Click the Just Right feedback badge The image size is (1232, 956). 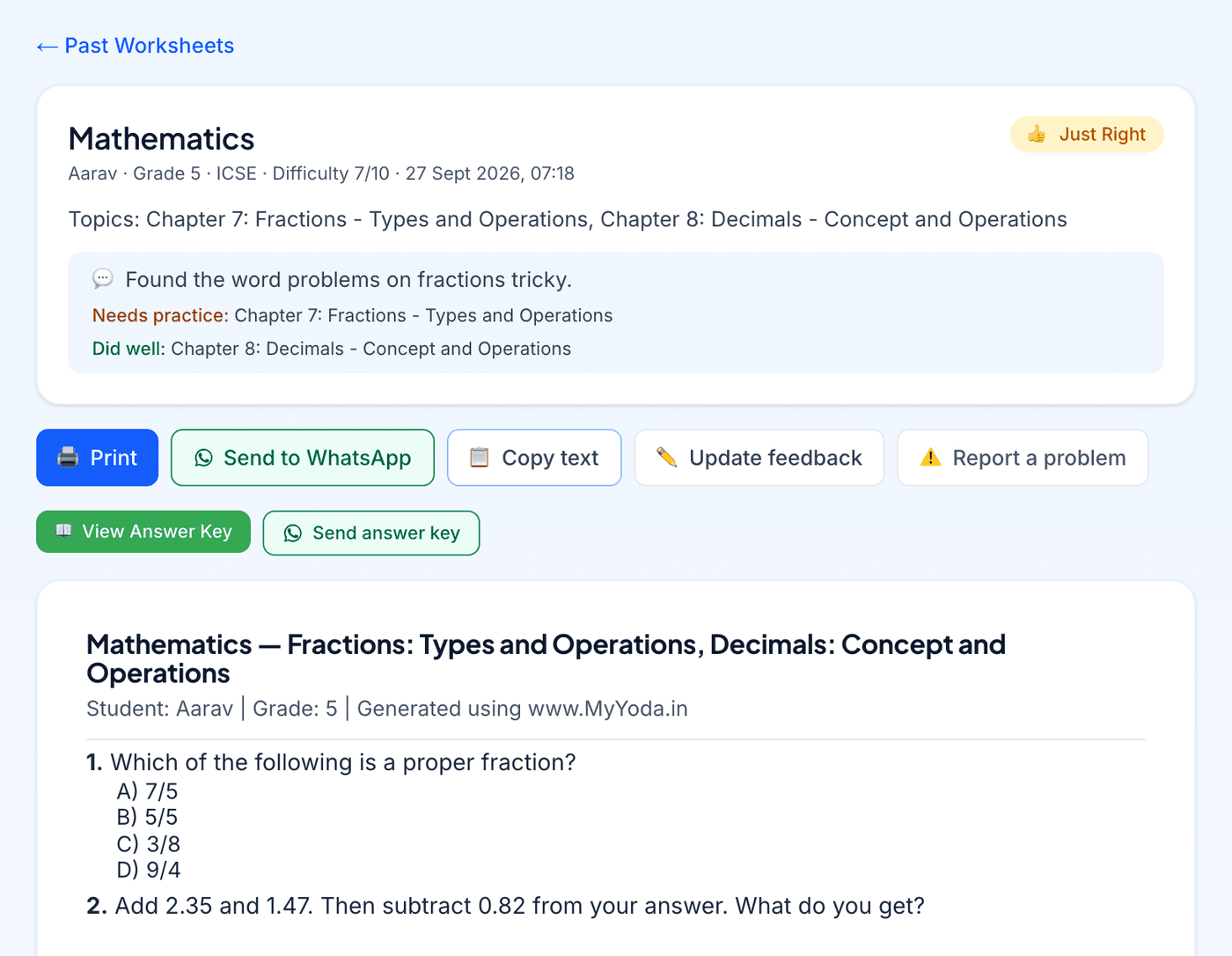[1087, 135]
